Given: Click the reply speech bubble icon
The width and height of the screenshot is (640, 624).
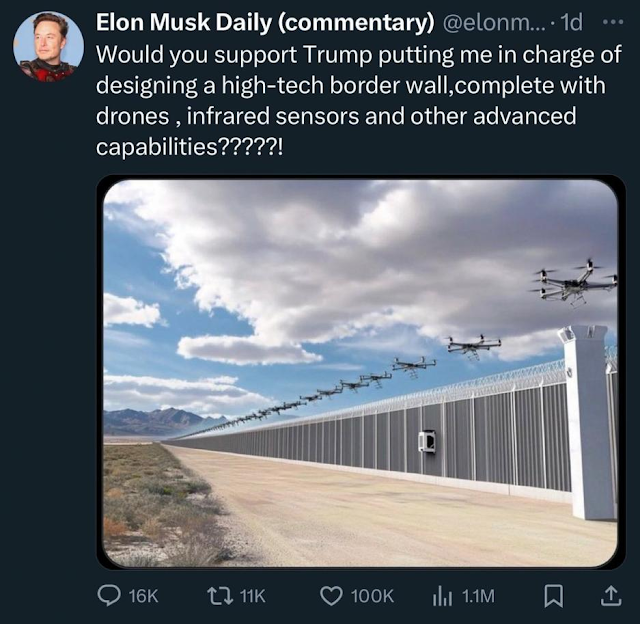Looking at the screenshot, I should click(x=109, y=596).
